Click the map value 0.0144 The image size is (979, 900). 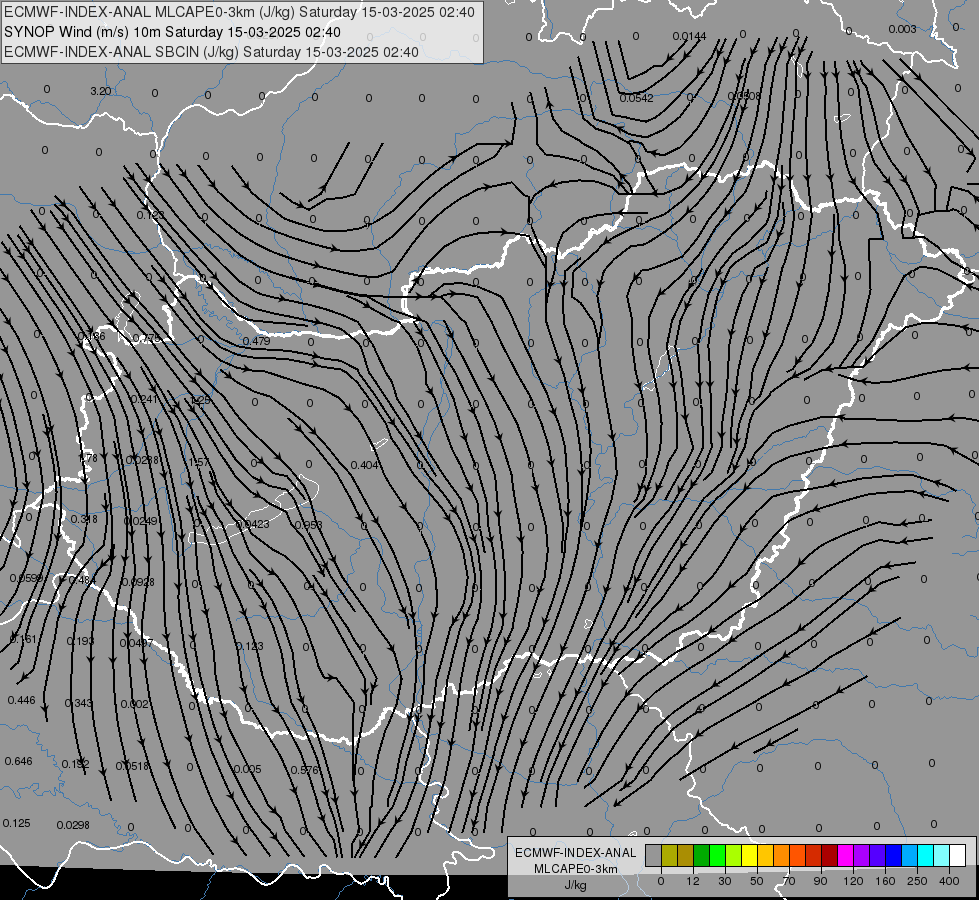tap(689, 36)
